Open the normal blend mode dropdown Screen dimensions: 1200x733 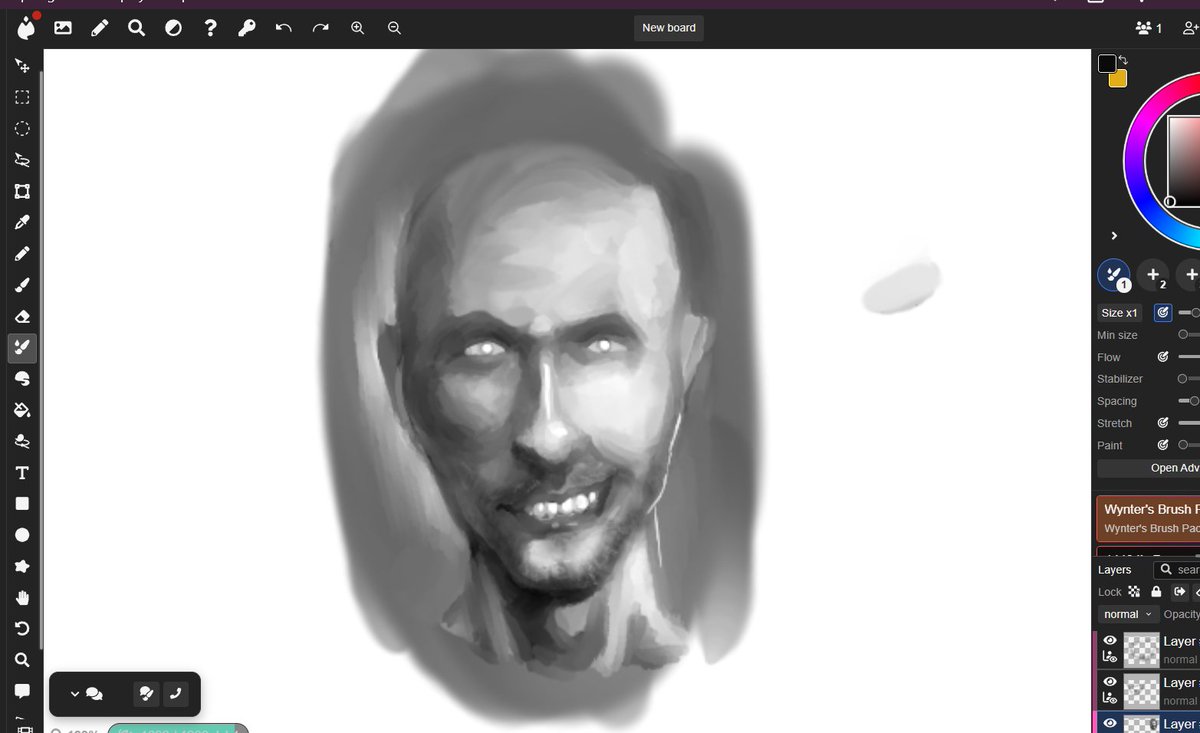[1127, 614]
